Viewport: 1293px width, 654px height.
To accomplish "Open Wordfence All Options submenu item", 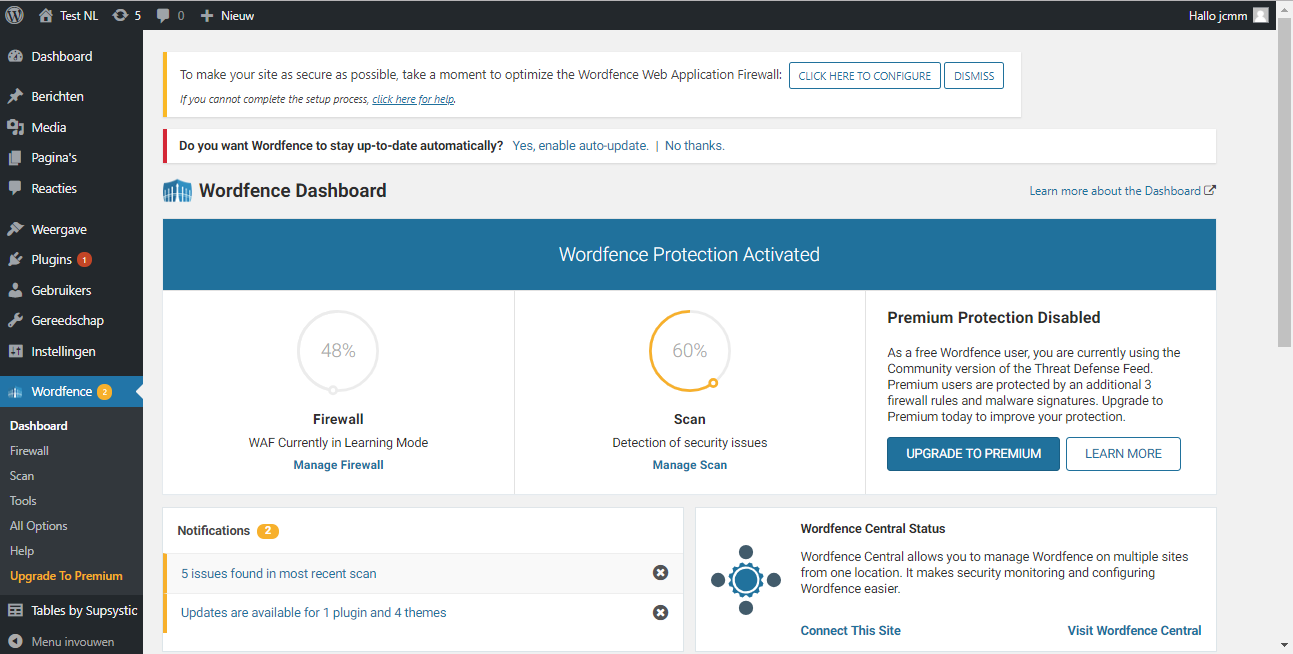I will click(39, 526).
